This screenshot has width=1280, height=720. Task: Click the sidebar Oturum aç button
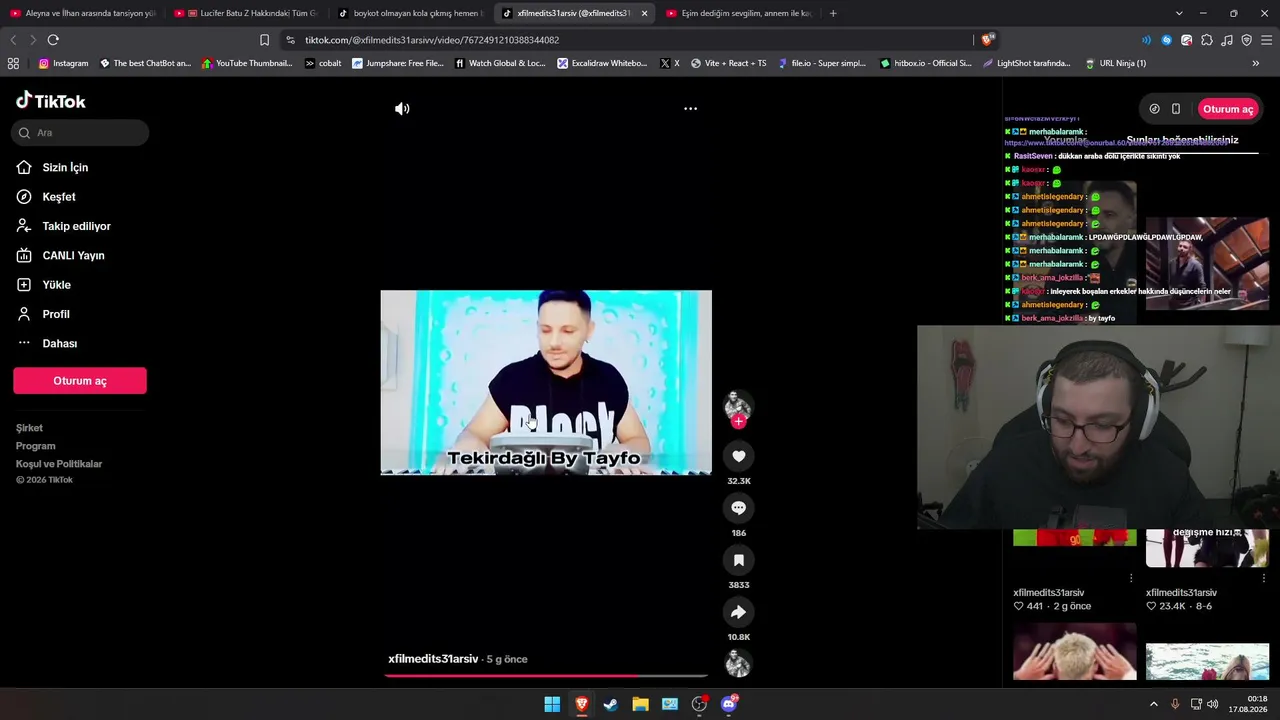pos(80,381)
